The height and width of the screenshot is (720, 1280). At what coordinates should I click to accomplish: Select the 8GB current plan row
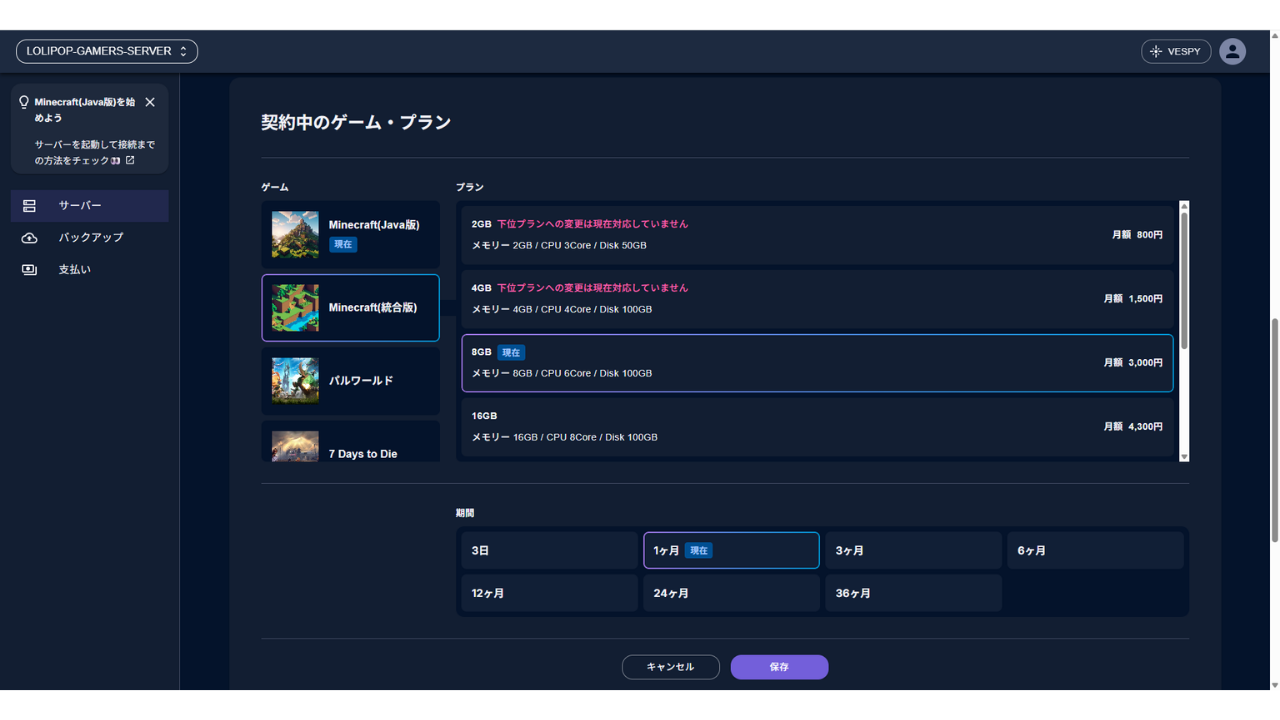(x=817, y=363)
